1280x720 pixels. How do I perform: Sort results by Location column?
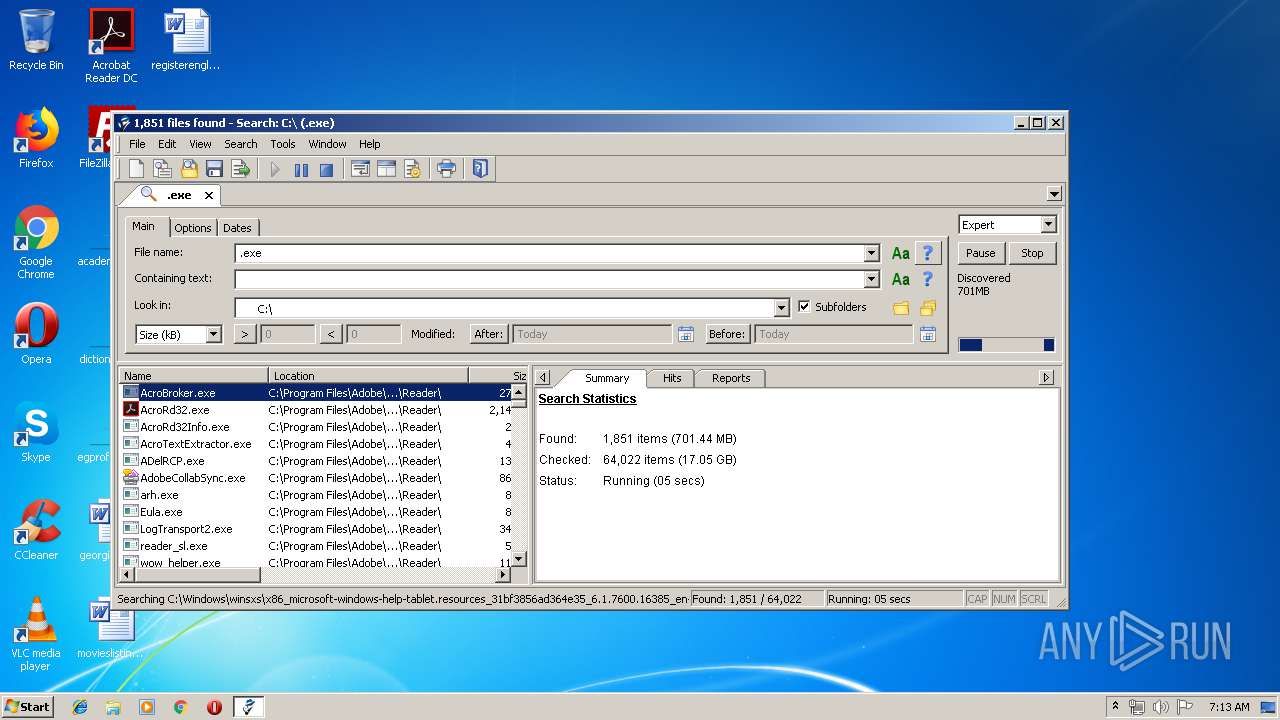pos(368,376)
